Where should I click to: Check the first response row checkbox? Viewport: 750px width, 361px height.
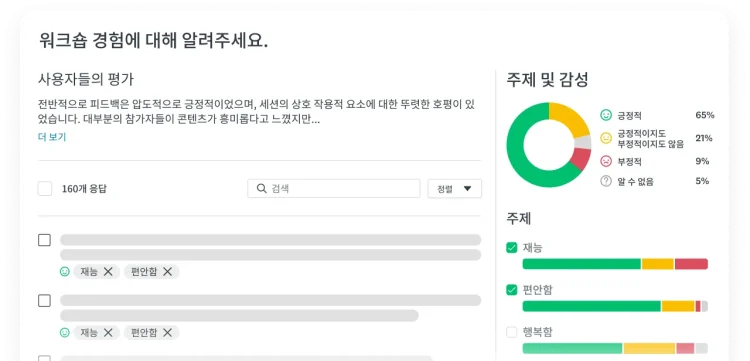tap(44, 240)
